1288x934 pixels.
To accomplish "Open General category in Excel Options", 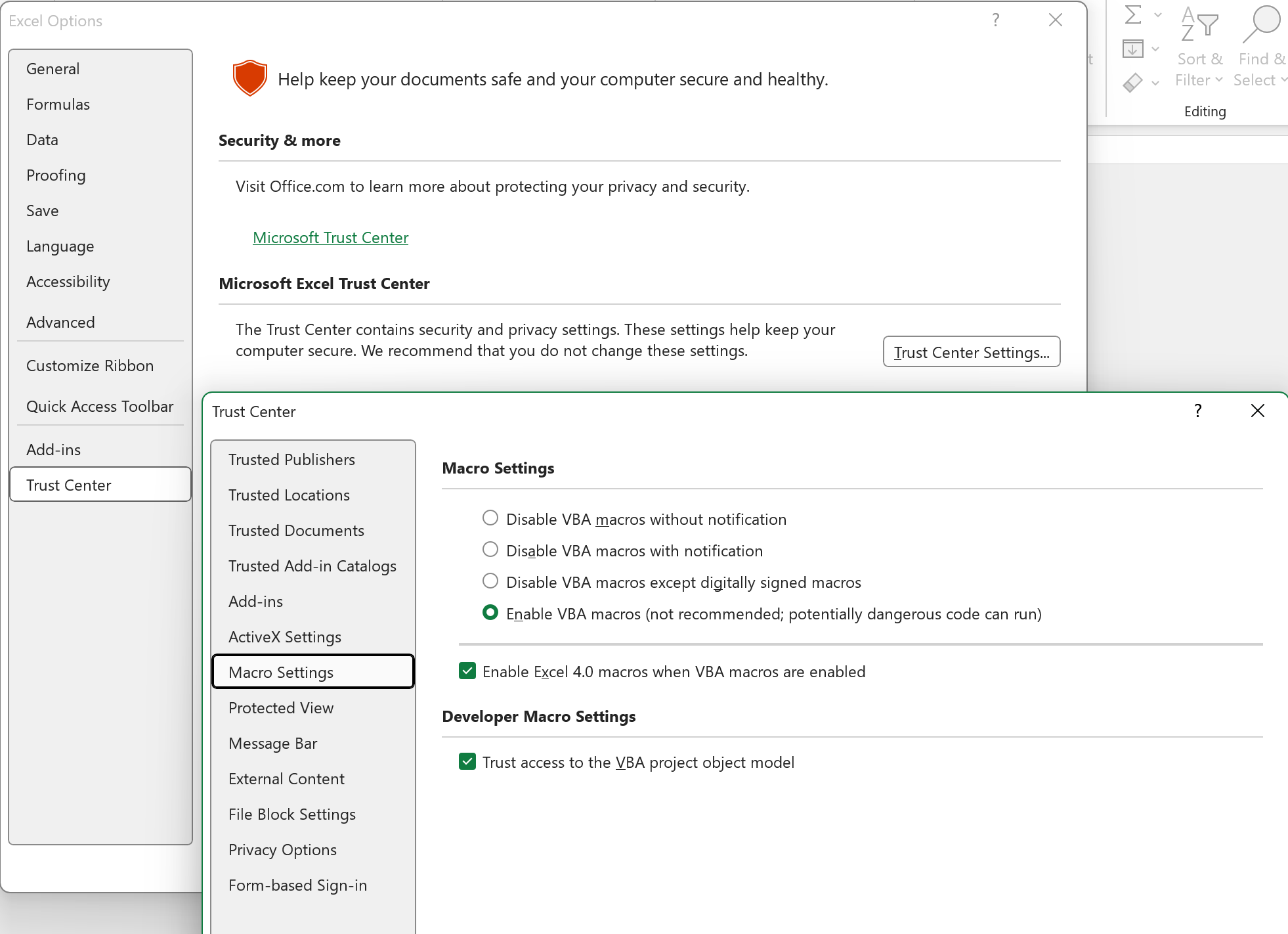I will (x=100, y=69).
